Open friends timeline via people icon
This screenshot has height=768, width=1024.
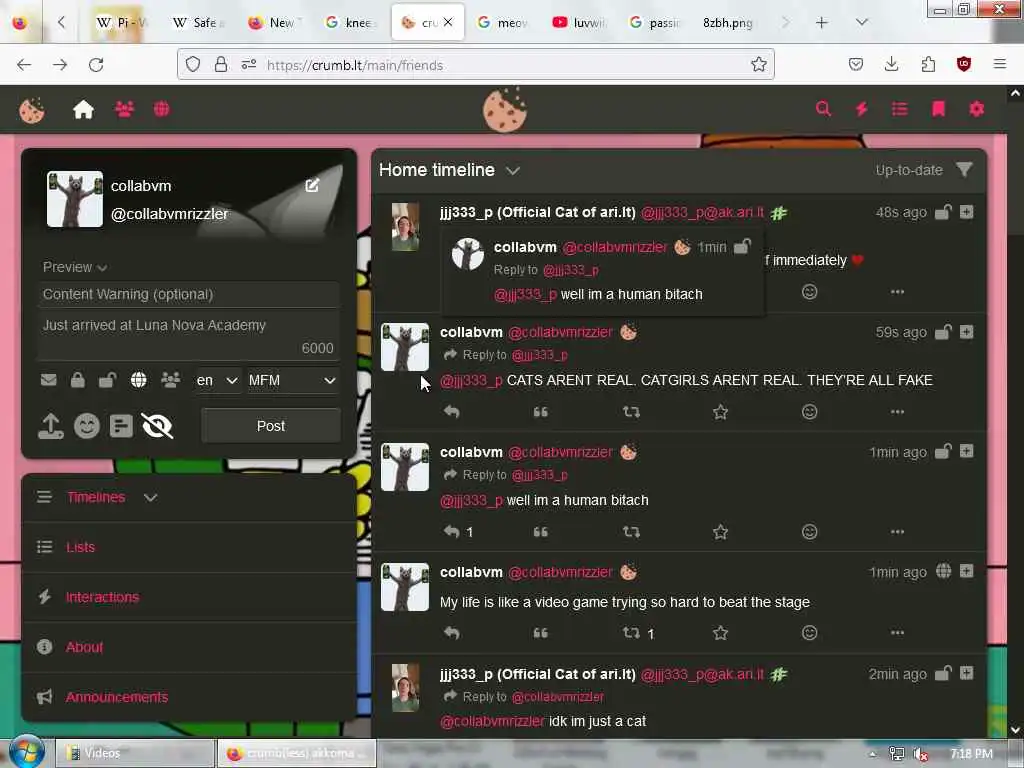pyautogui.click(x=124, y=108)
